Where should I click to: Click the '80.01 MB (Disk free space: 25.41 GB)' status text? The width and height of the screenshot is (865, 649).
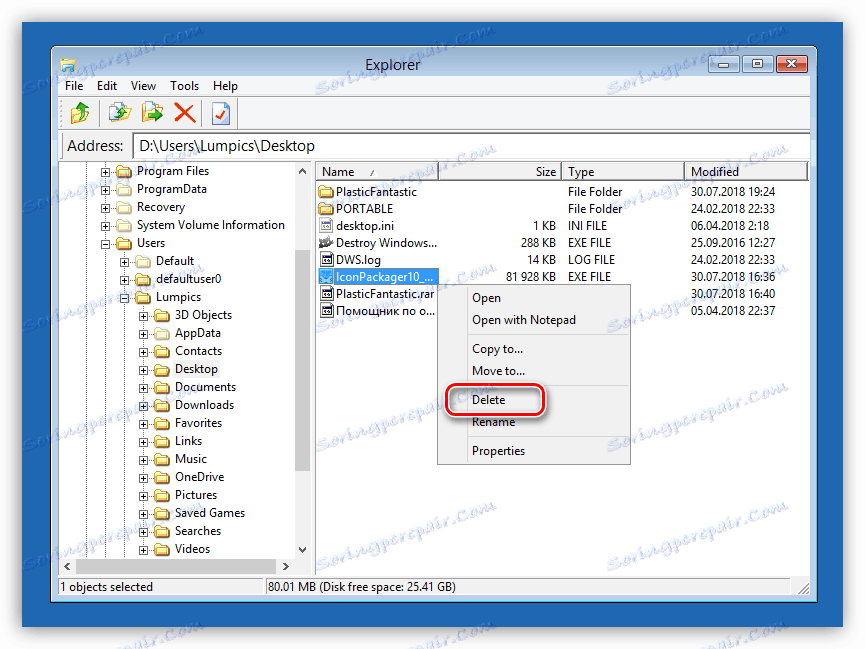[362, 587]
